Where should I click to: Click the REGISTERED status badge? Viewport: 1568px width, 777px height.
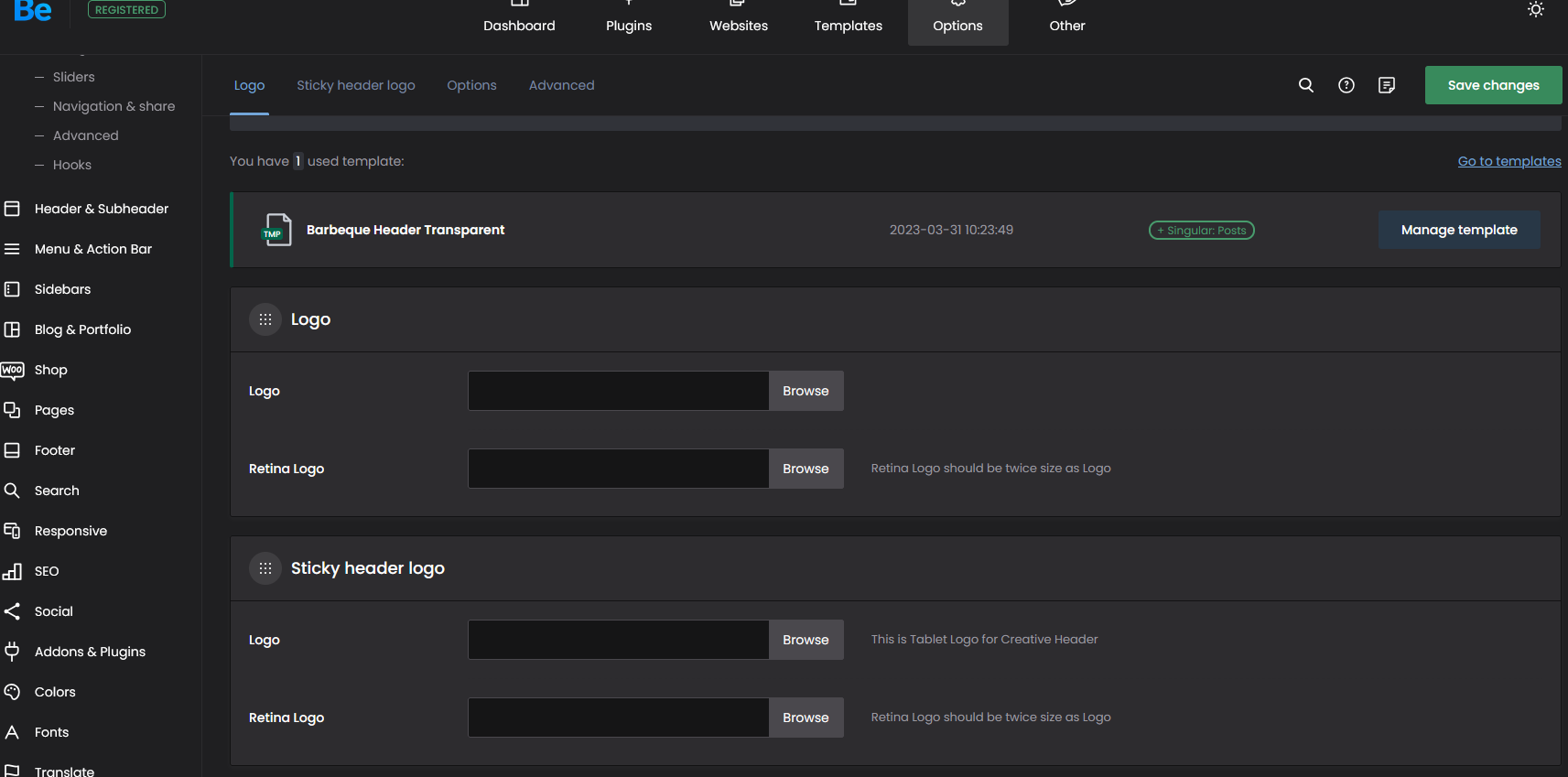tap(126, 9)
